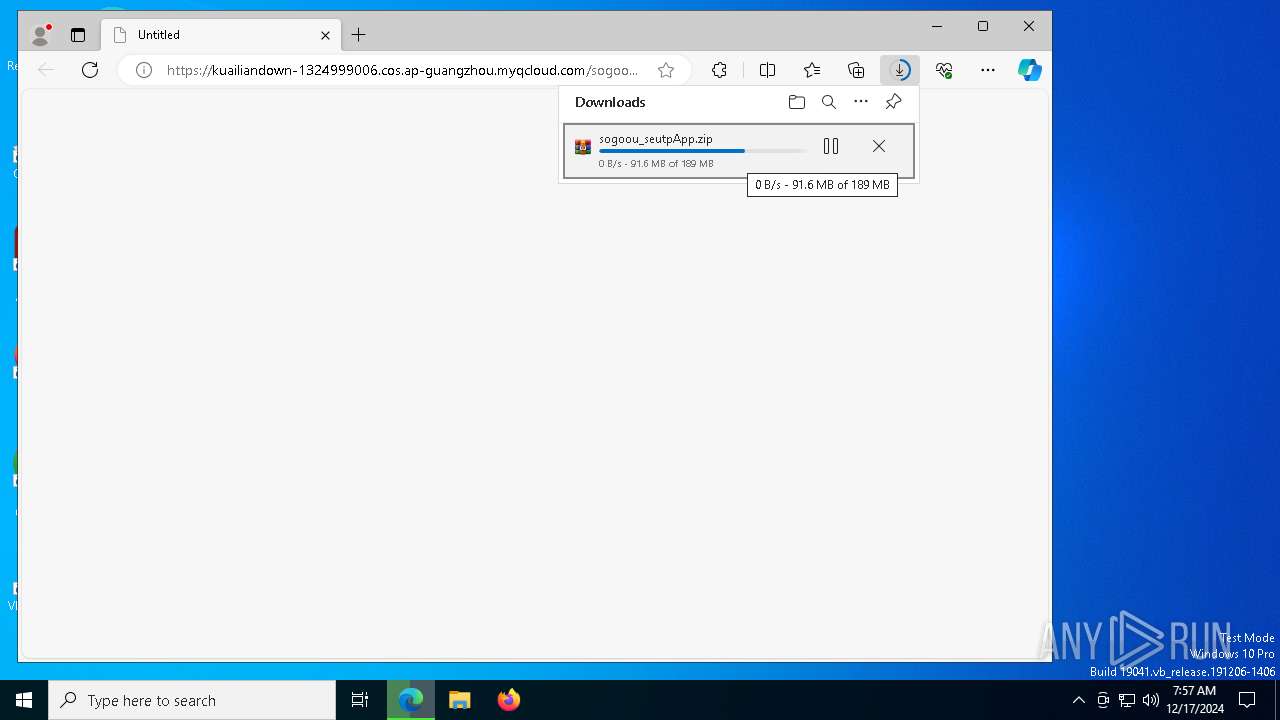This screenshot has width=1280, height=720.
Task: Open downloads folder
Action: tap(797, 102)
